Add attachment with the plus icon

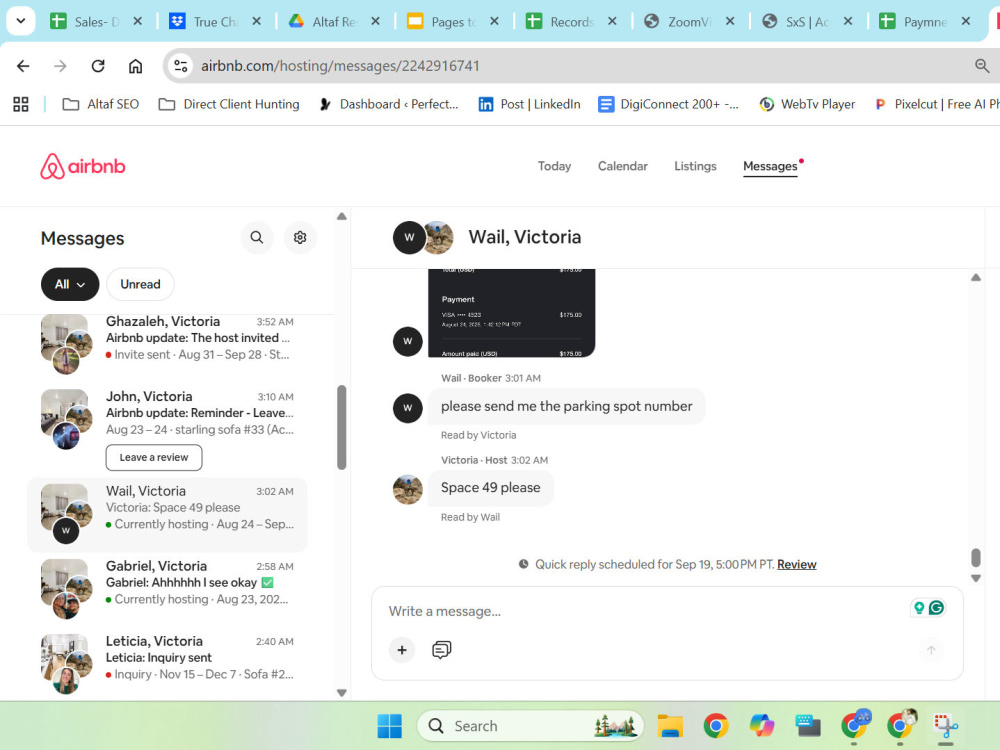click(402, 650)
